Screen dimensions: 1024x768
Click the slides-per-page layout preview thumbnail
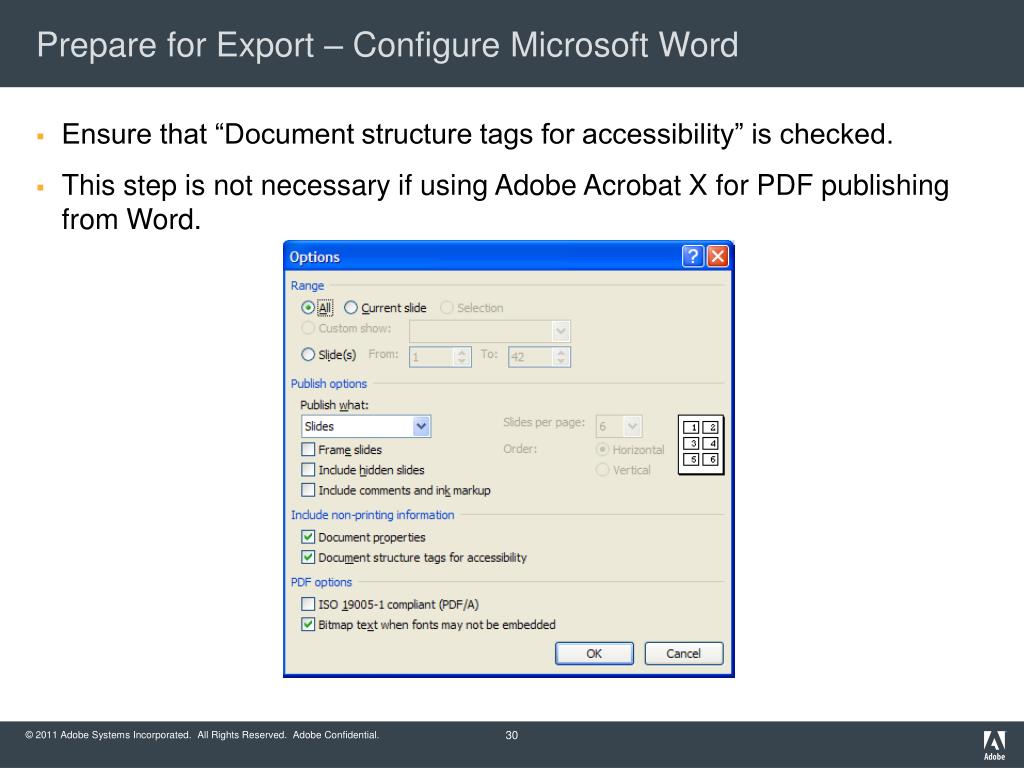click(x=701, y=444)
